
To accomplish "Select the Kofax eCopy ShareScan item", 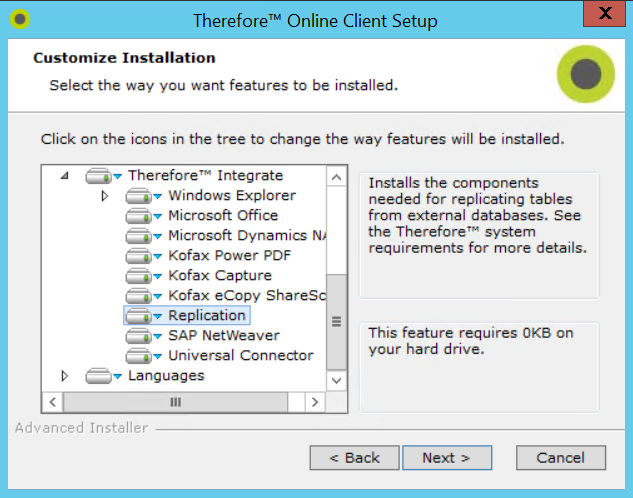I will tap(246, 296).
